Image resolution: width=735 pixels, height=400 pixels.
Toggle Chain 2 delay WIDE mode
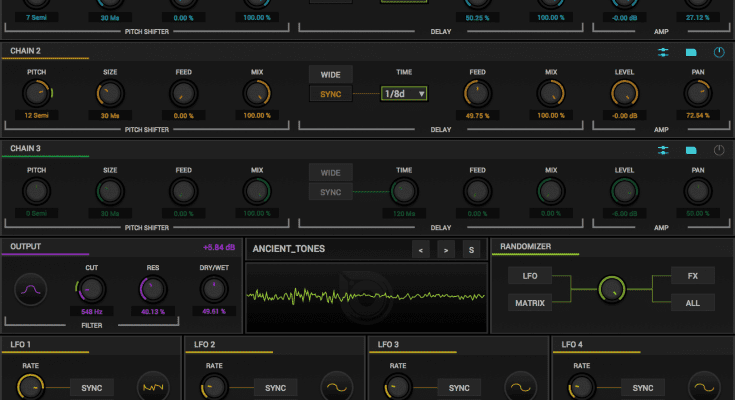pyautogui.click(x=330, y=74)
